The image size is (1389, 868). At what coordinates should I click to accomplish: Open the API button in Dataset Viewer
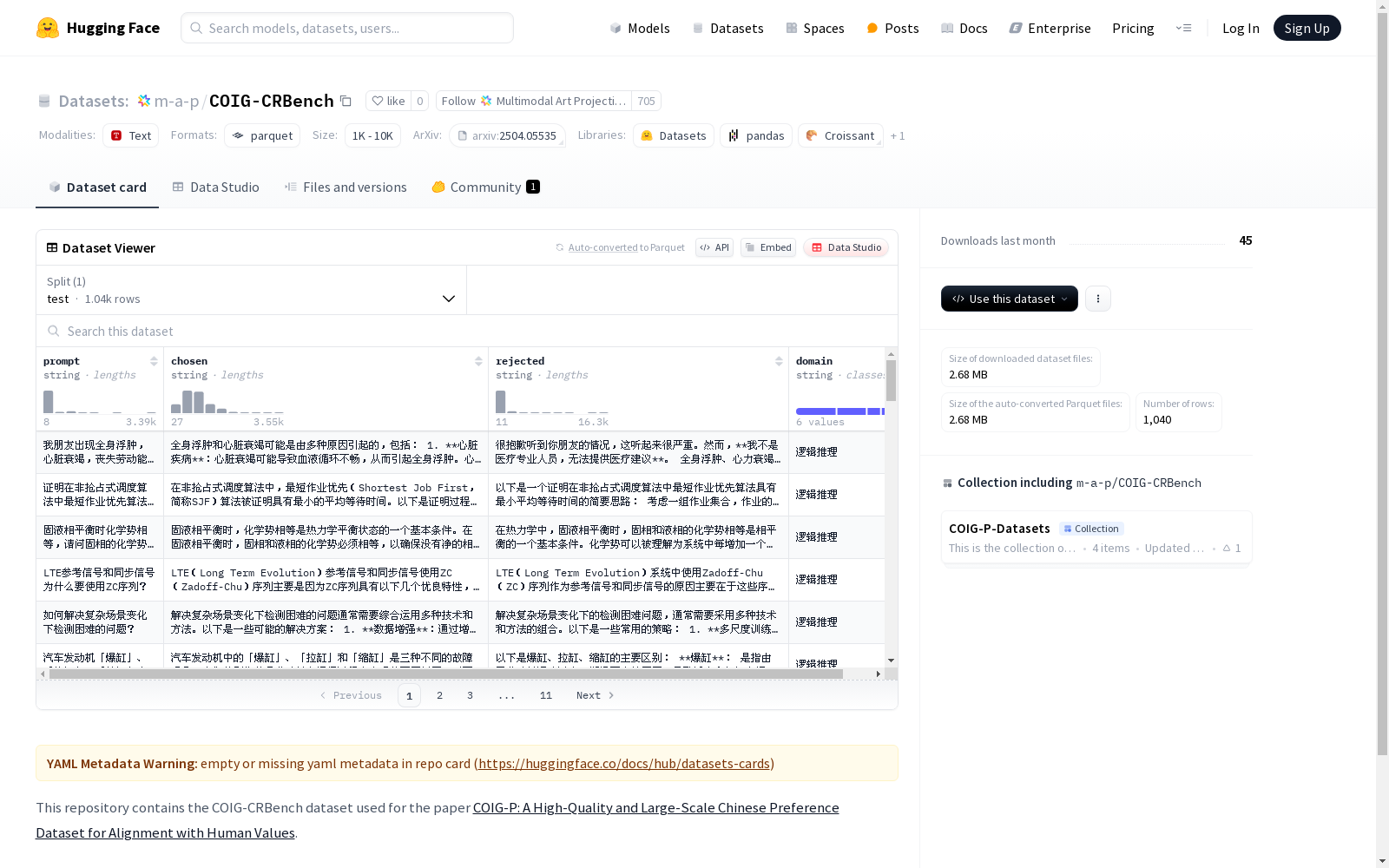(714, 247)
